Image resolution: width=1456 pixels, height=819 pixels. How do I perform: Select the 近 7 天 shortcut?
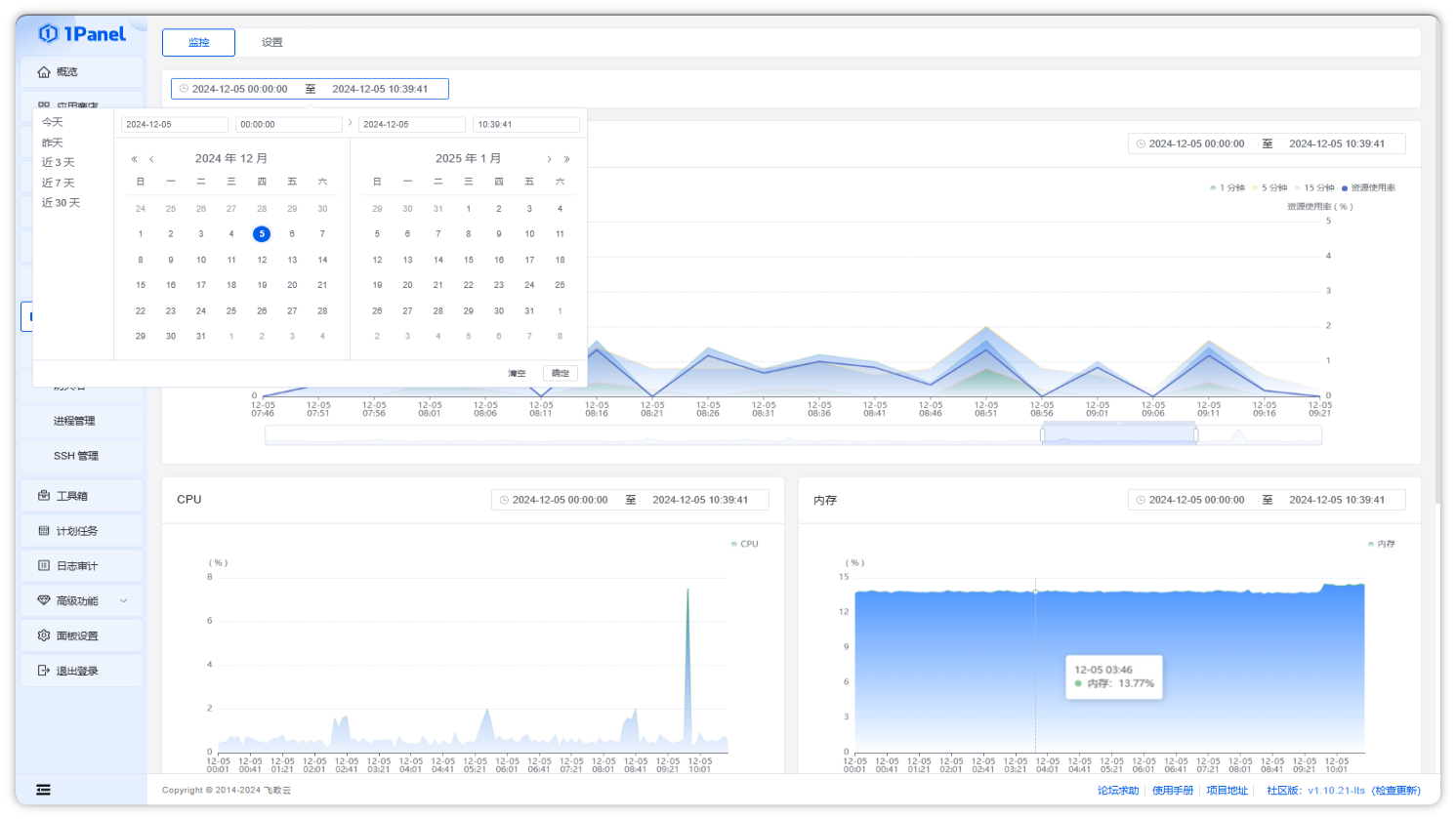[59, 183]
